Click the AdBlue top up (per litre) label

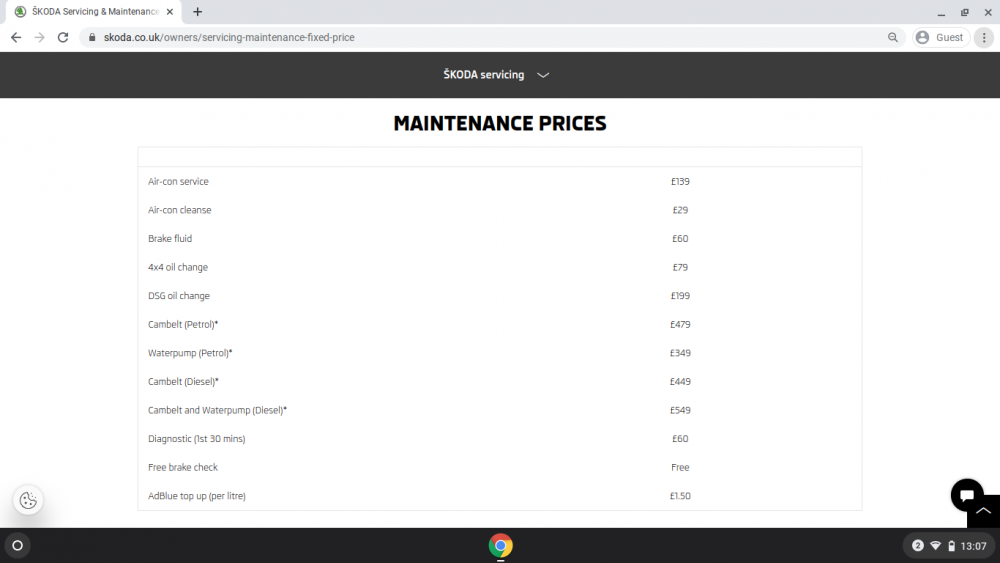(x=196, y=496)
